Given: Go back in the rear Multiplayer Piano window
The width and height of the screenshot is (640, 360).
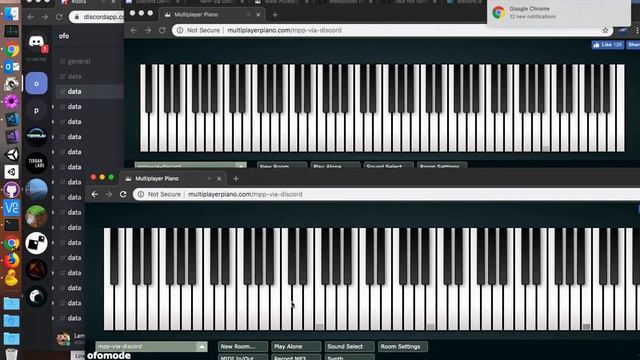Looking at the screenshot, I should [134, 30].
